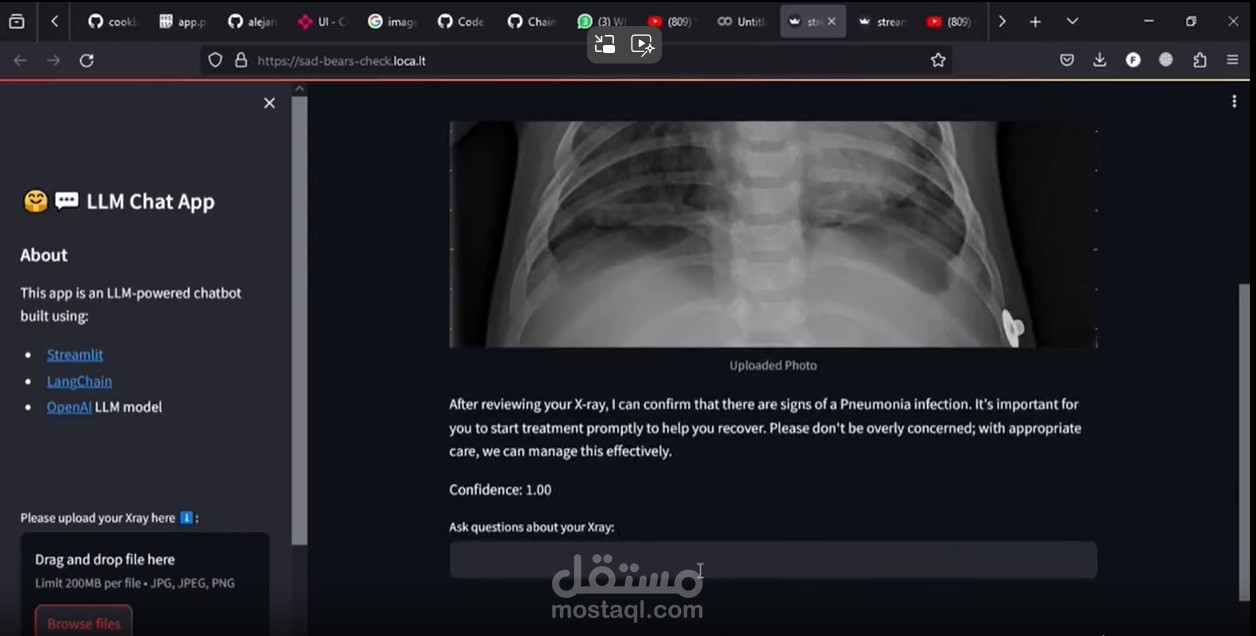This screenshot has height=636, width=1256.
Task: Switch to the 'app.p' tab
Action: click(x=181, y=21)
